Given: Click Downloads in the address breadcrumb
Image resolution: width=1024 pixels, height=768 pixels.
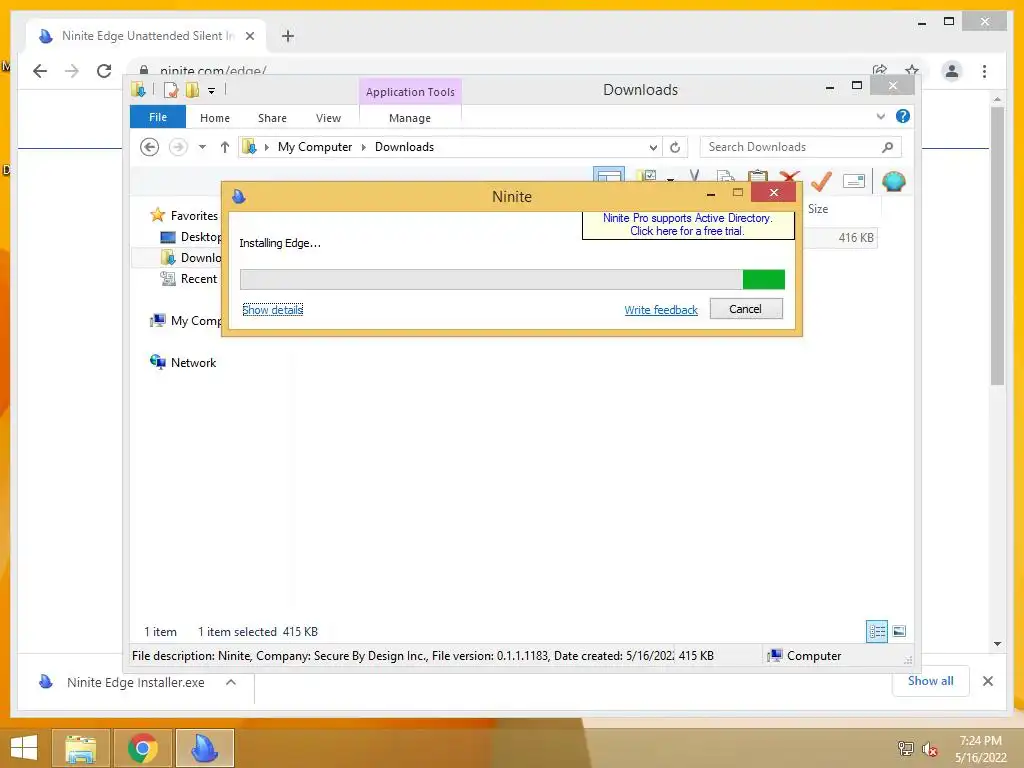Looking at the screenshot, I should [x=404, y=147].
